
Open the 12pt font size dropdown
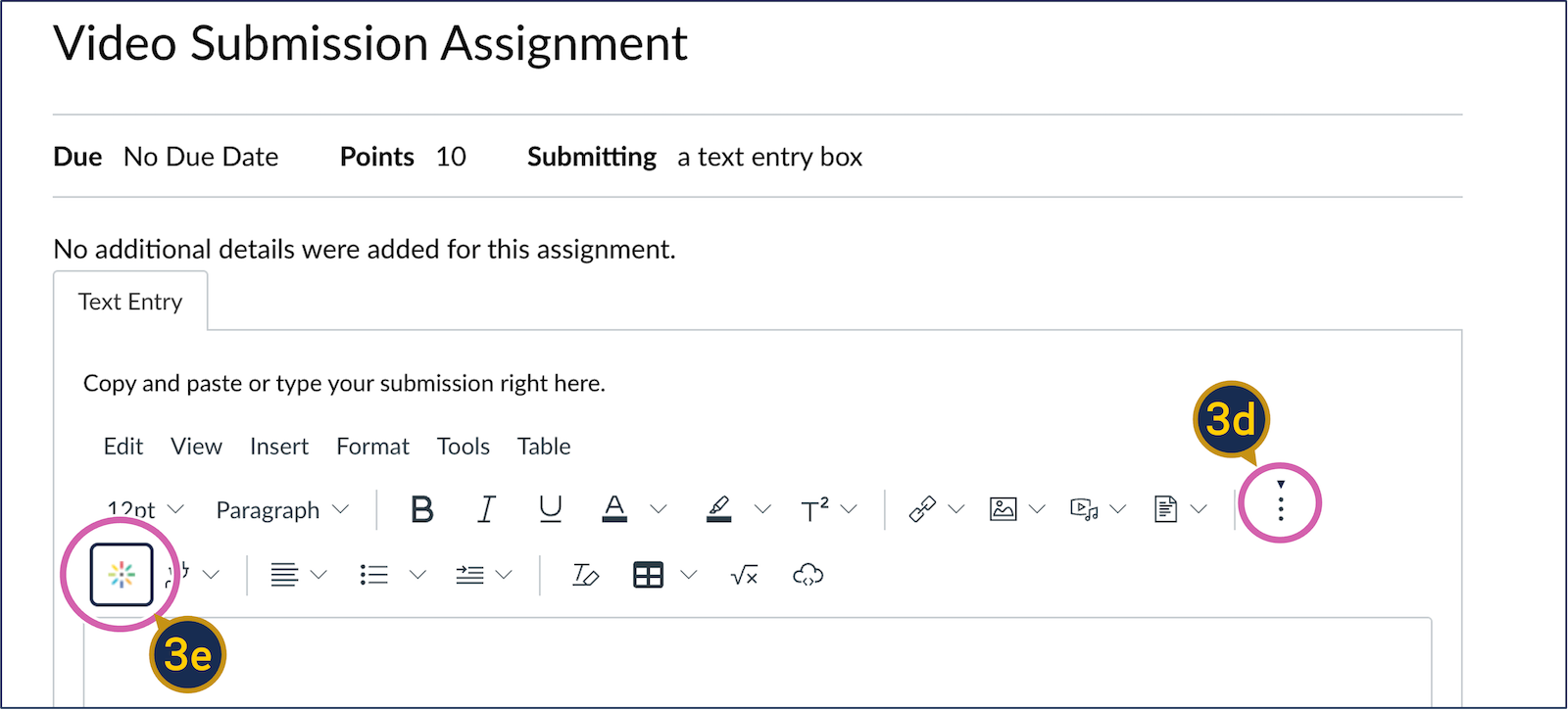click(146, 509)
